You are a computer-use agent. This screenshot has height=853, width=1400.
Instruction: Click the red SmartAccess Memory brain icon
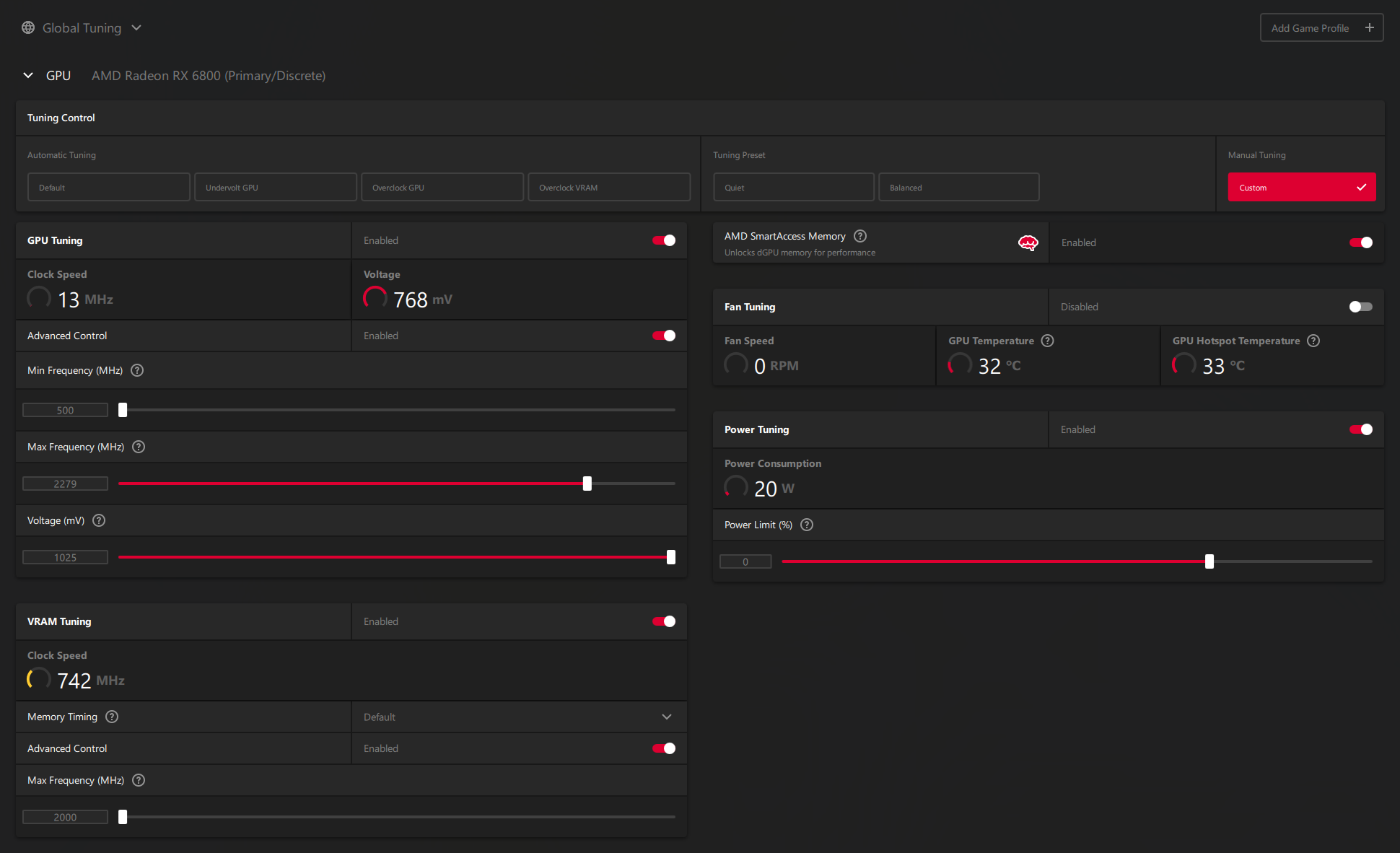pos(1028,243)
